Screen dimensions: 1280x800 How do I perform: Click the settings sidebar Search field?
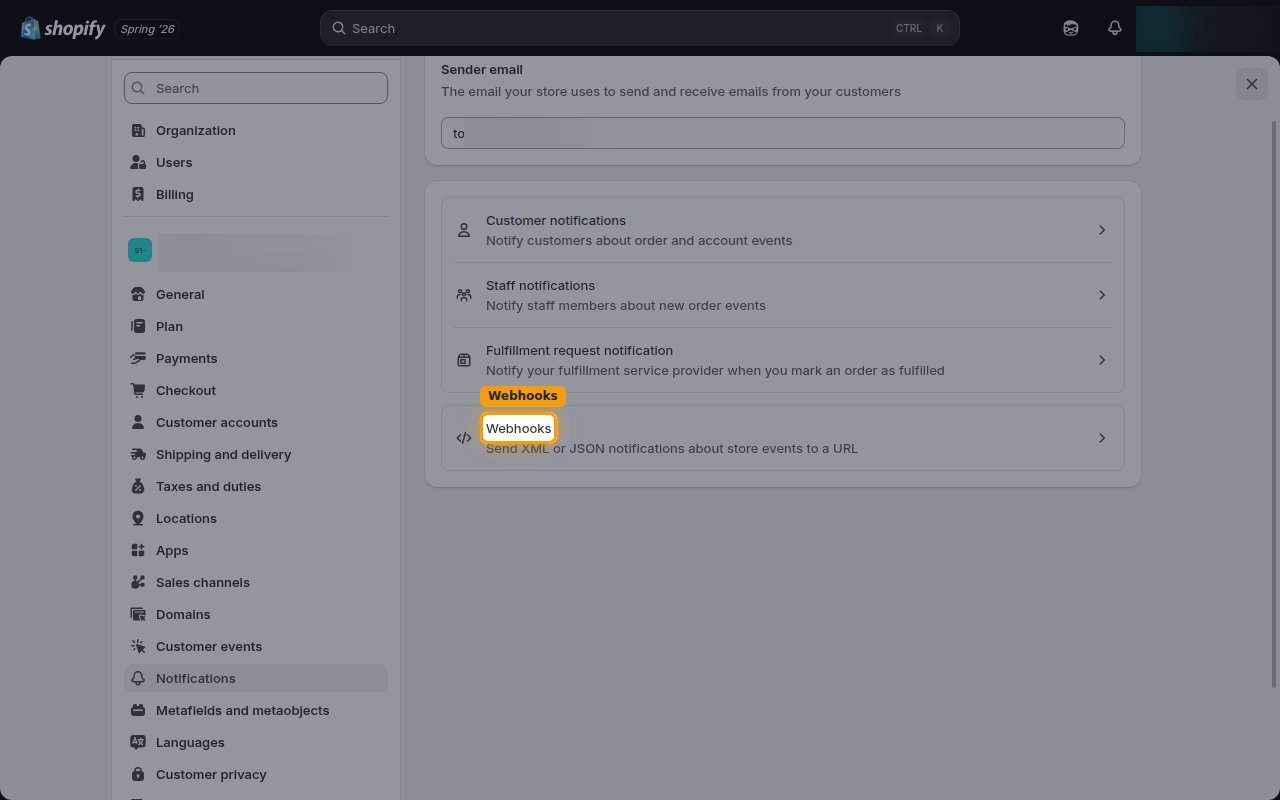(256, 88)
